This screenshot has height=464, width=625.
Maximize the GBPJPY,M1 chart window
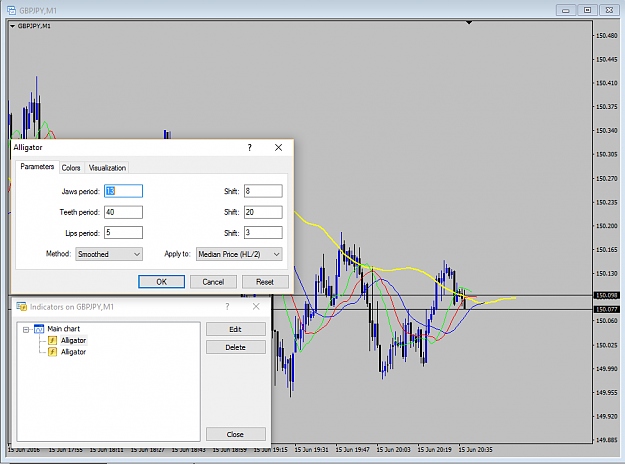point(588,10)
